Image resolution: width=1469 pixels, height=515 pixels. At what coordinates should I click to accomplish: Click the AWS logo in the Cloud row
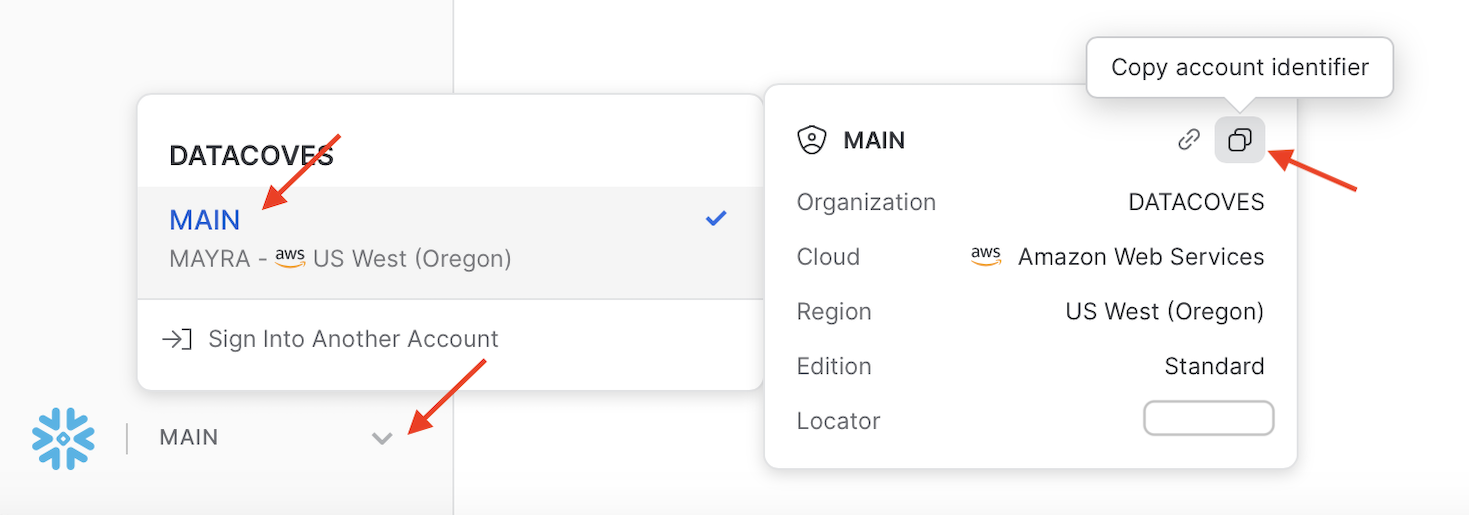click(986, 257)
